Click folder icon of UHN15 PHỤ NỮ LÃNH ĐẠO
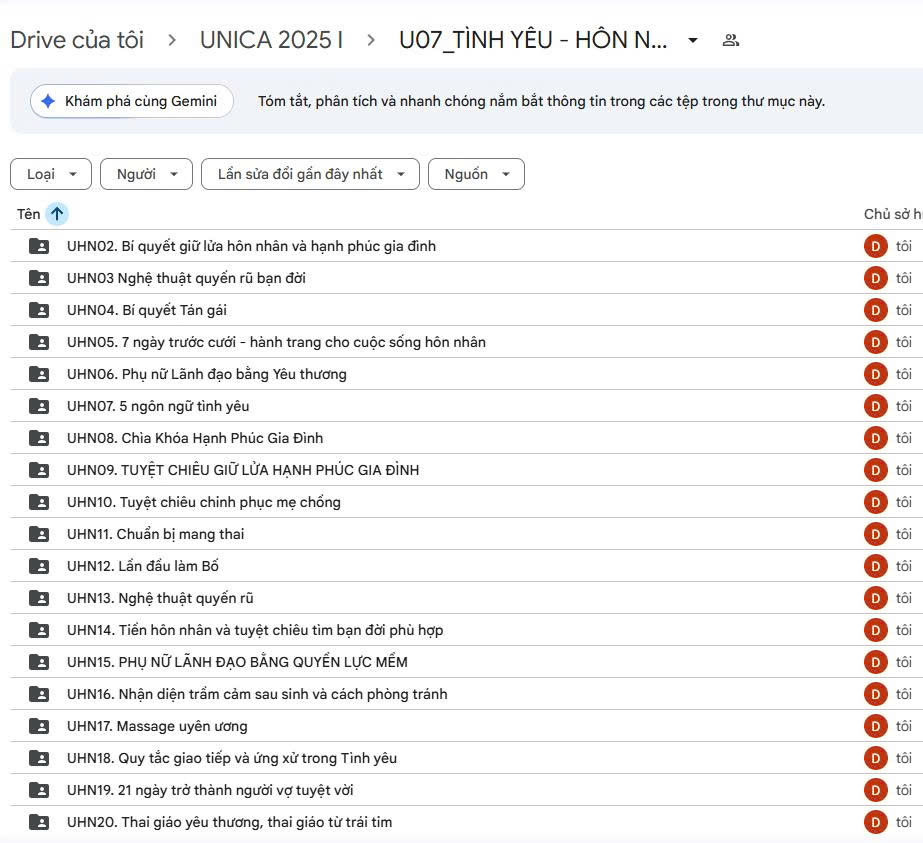 click(39, 662)
